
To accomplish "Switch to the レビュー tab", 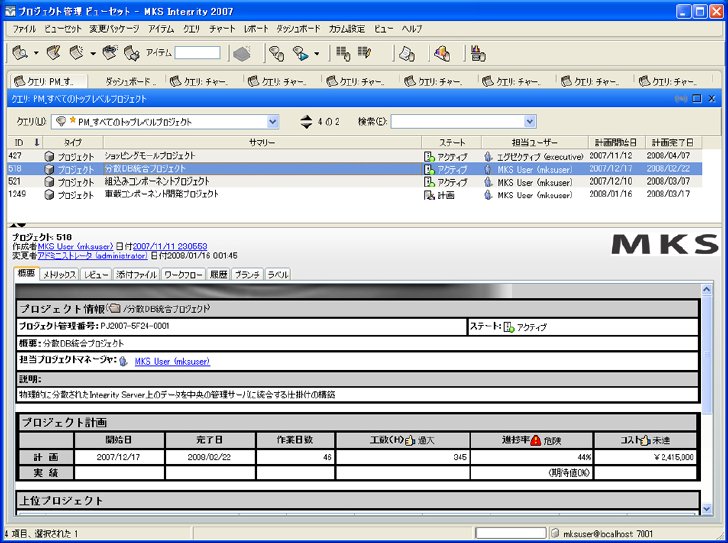I will click(x=96, y=275).
